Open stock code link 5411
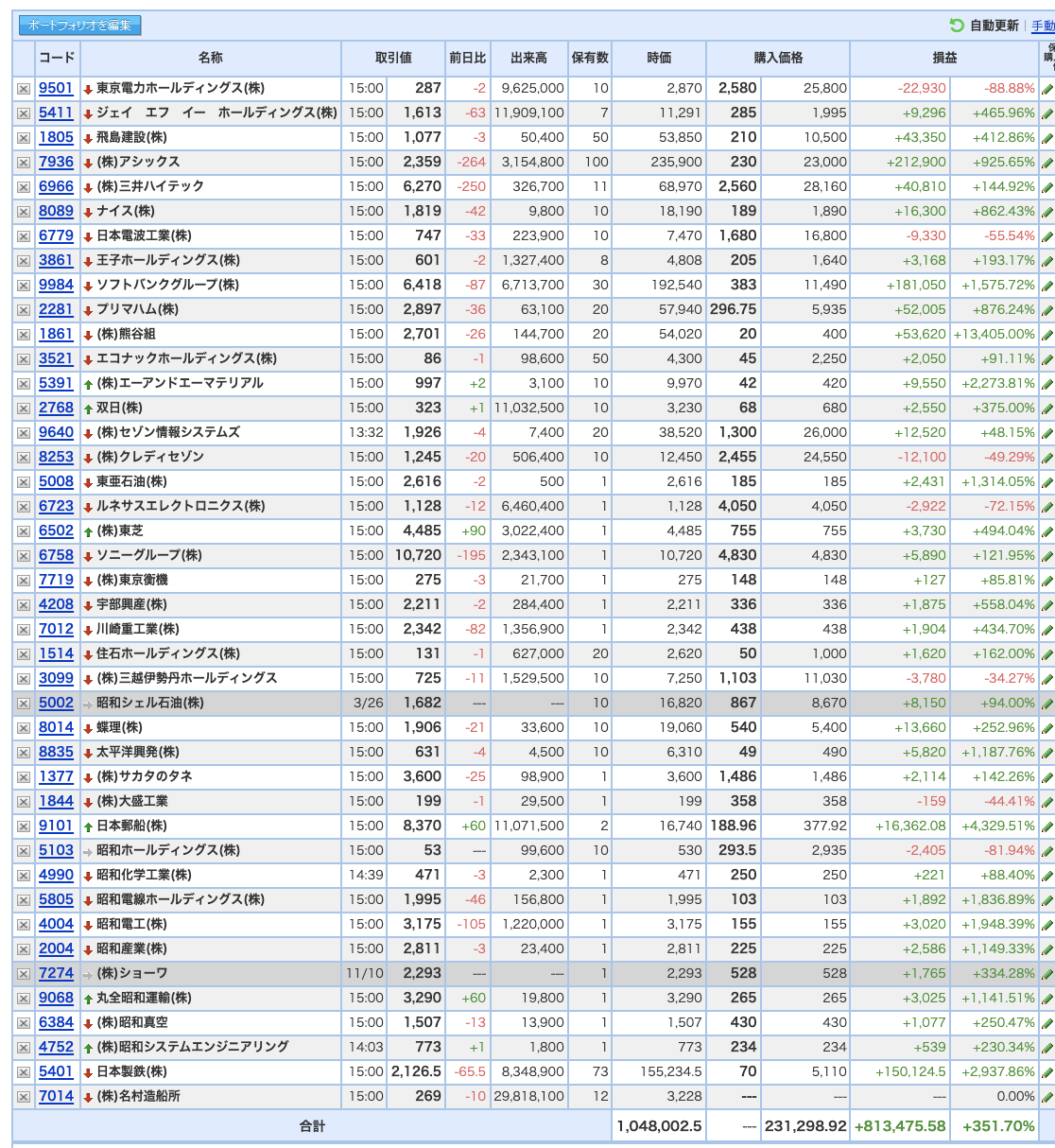 tap(56, 113)
